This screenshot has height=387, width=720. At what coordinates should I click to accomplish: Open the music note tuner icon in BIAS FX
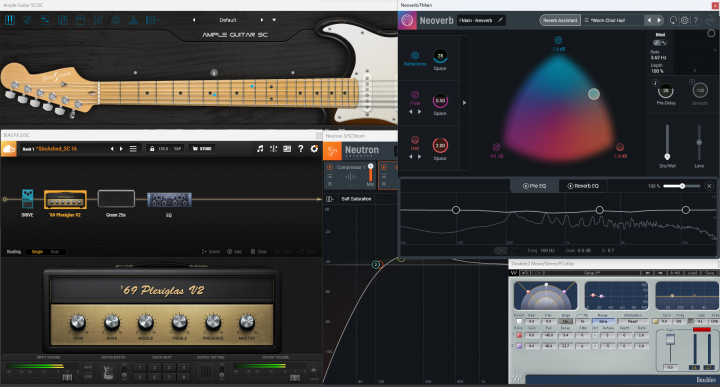coord(260,149)
